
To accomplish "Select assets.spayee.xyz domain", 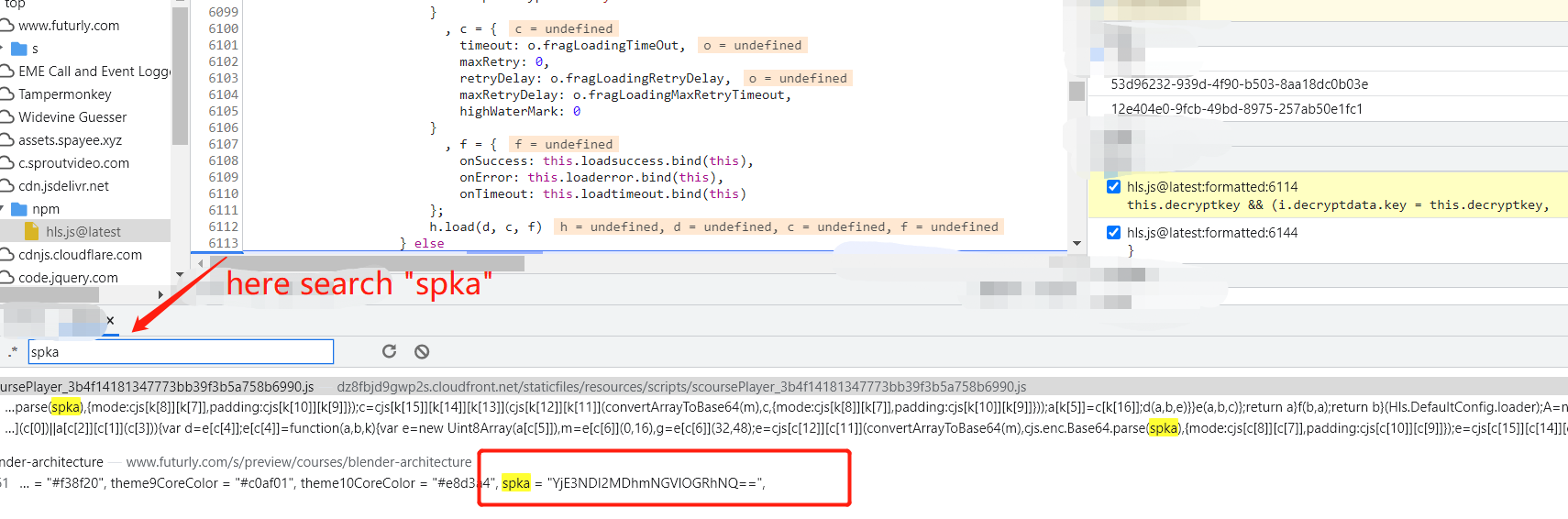I will pyautogui.click(x=70, y=140).
